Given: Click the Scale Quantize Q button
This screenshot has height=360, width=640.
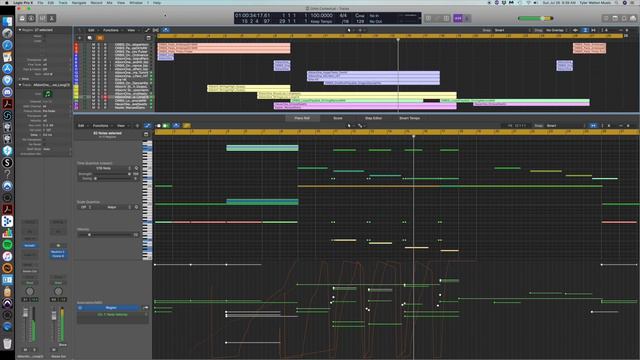Looking at the screenshot, I should [136, 207].
